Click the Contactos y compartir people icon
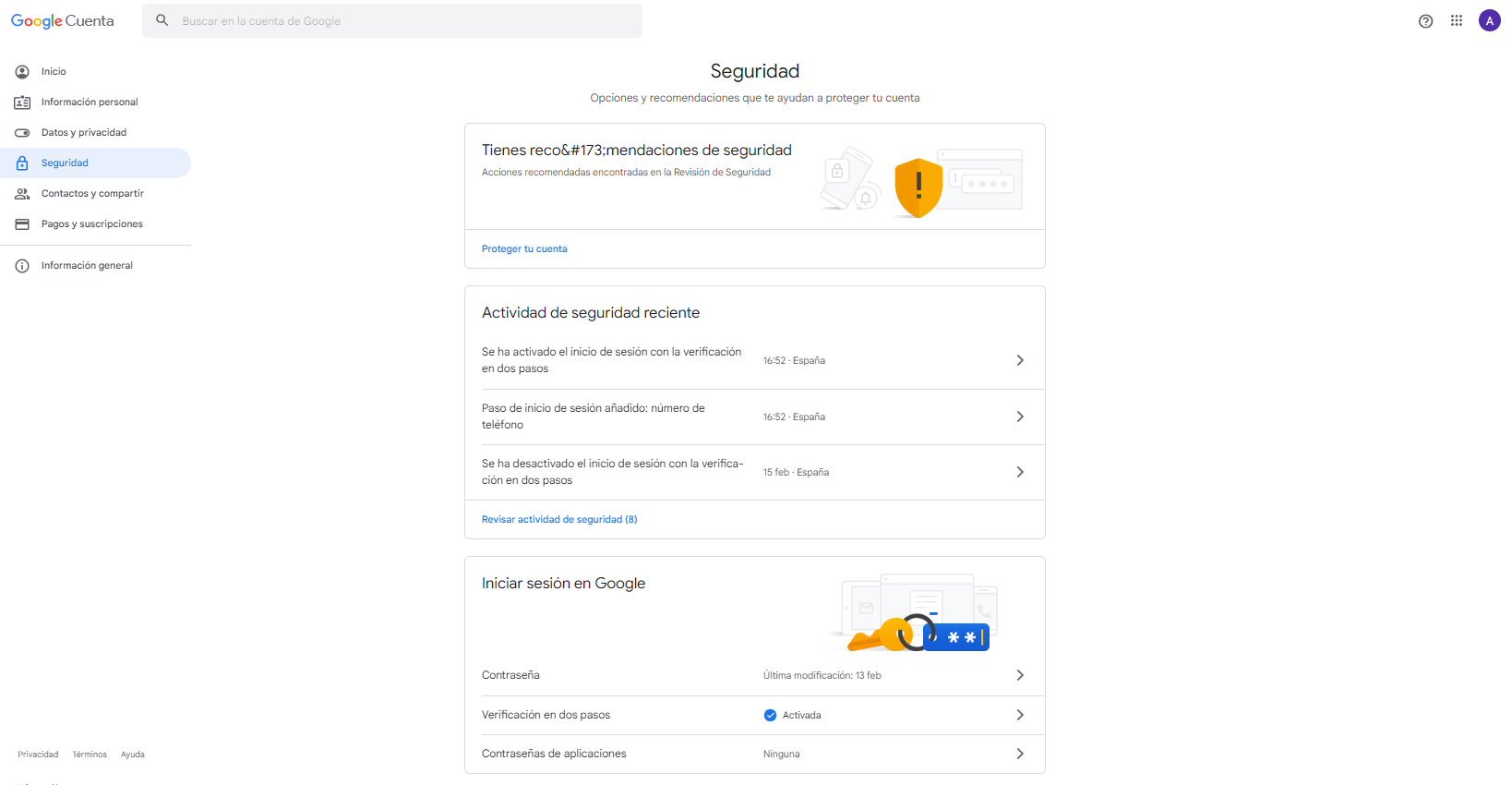The image size is (1512, 785). (22, 193)
